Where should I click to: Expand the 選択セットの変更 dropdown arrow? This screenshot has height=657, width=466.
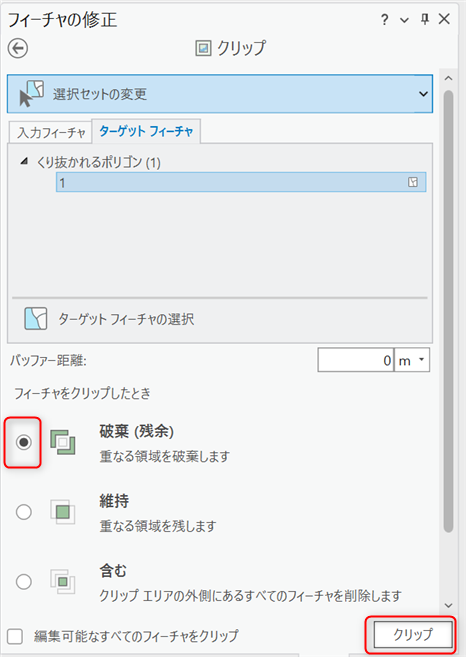tap(423, 94)
